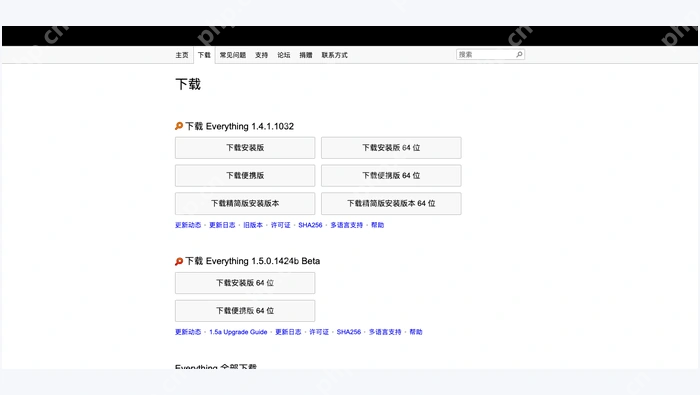Click 下载安装版 64 位 under 1.5.0.1424b Beta
Image resolution: width=700 pixels, height=395 pixels.
(245, 283)
